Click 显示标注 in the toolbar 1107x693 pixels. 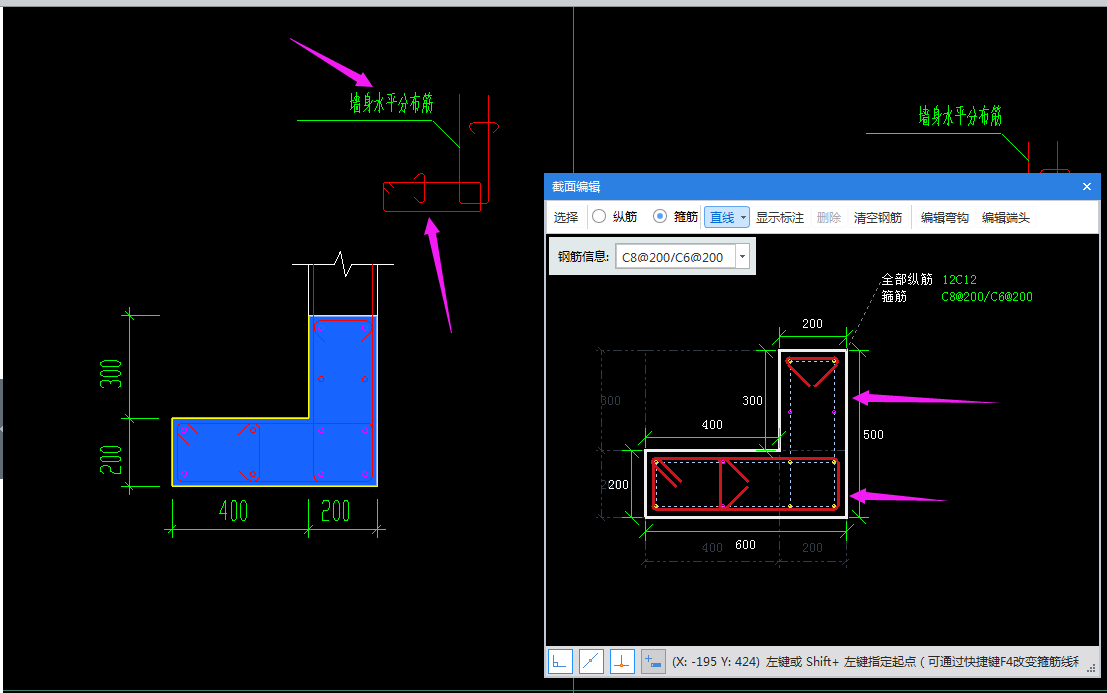[779, 217]
